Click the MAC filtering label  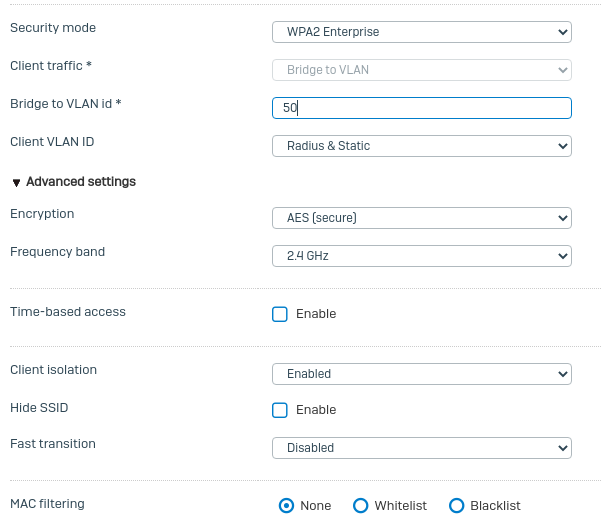click(x=47, y=504)
